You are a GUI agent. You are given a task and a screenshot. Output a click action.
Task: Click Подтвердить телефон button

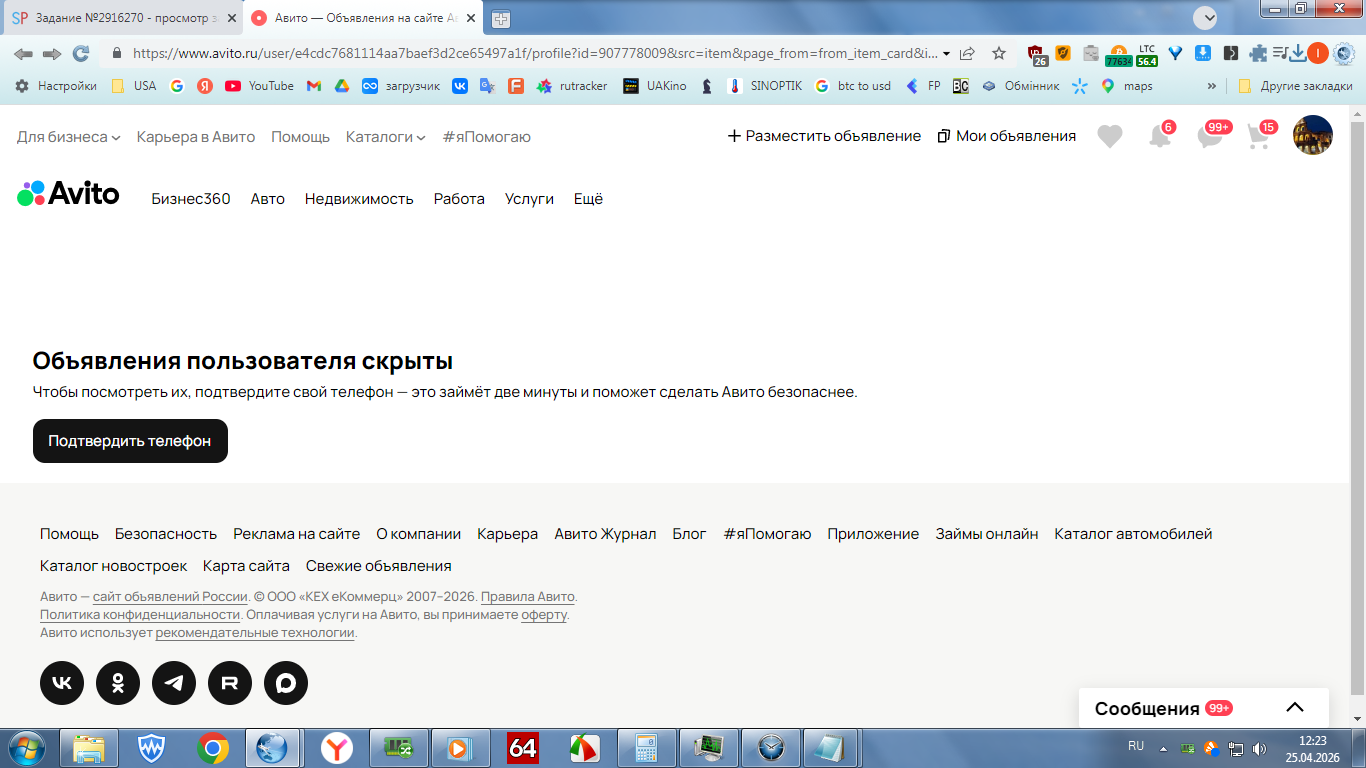tap(130, 441)
